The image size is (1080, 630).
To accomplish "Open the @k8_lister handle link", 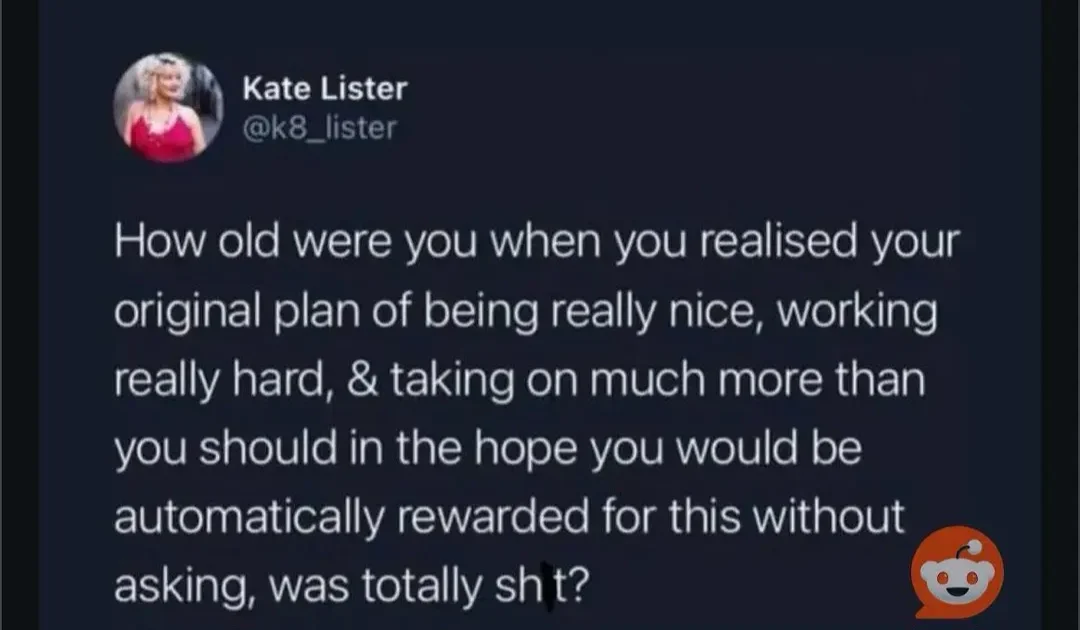I will [x=320, y=128].
